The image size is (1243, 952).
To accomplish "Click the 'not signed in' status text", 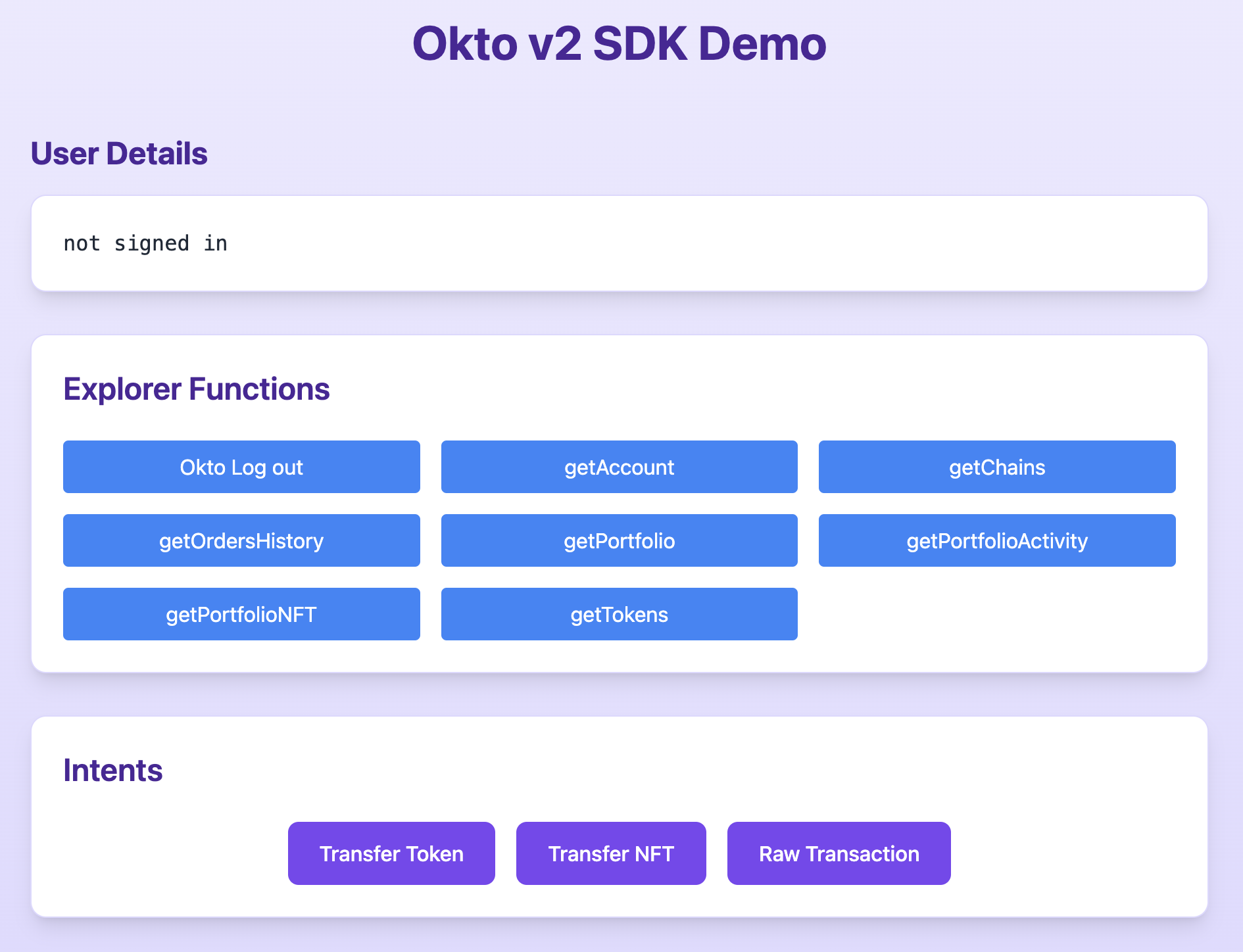I will [x=145, y=244].
